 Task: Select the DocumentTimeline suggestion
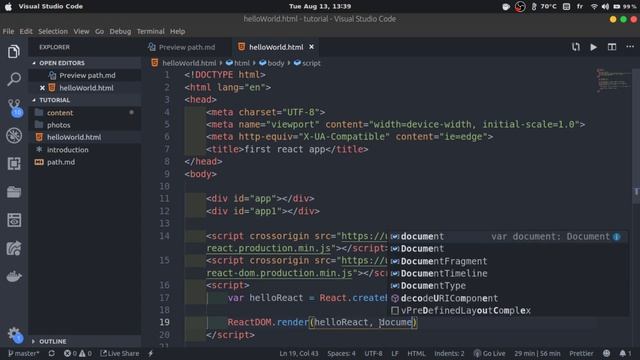click(x=508, y=273)
